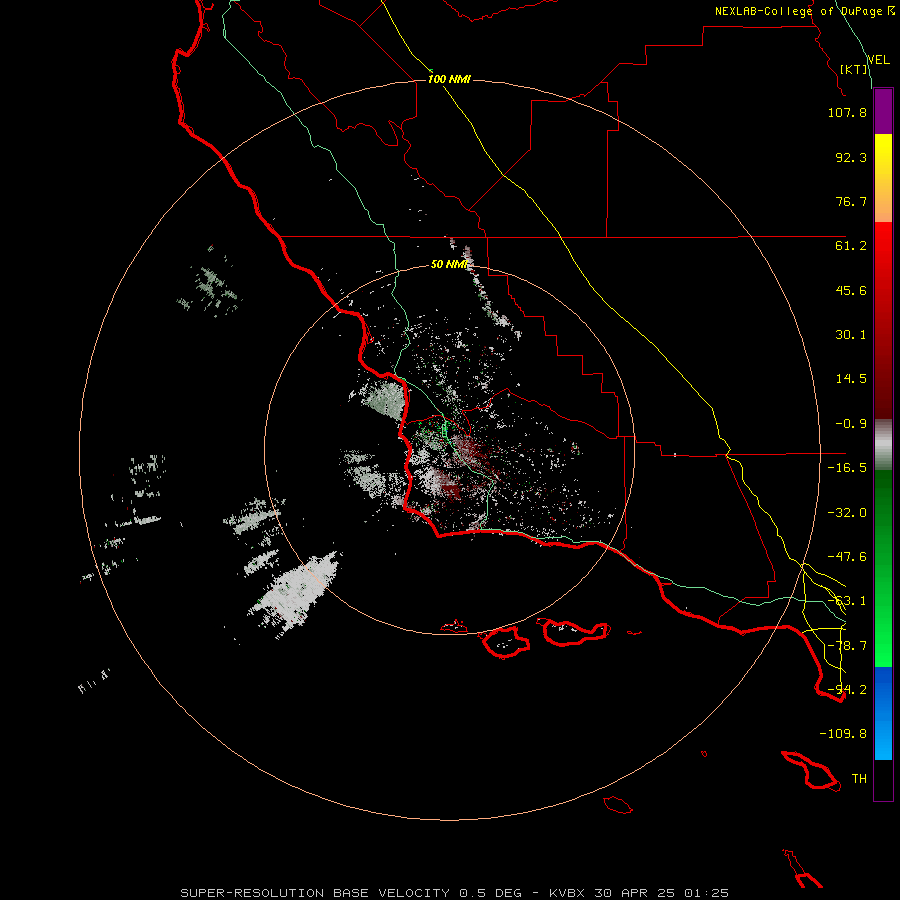Image resolution: width=900 pixels, height=900 pixels.
Task: Click the green segment of the color bar
Action: tap(883, 568)
